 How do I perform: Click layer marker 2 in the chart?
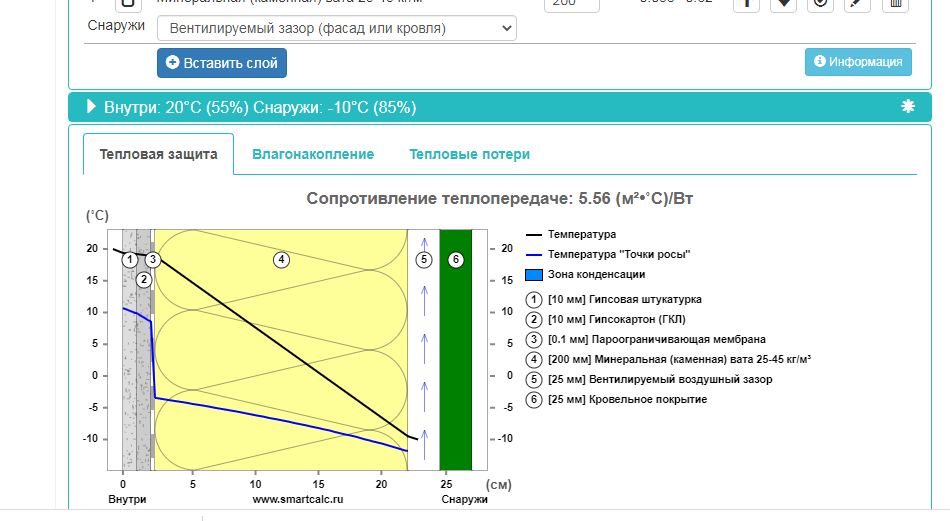(144, 279)
